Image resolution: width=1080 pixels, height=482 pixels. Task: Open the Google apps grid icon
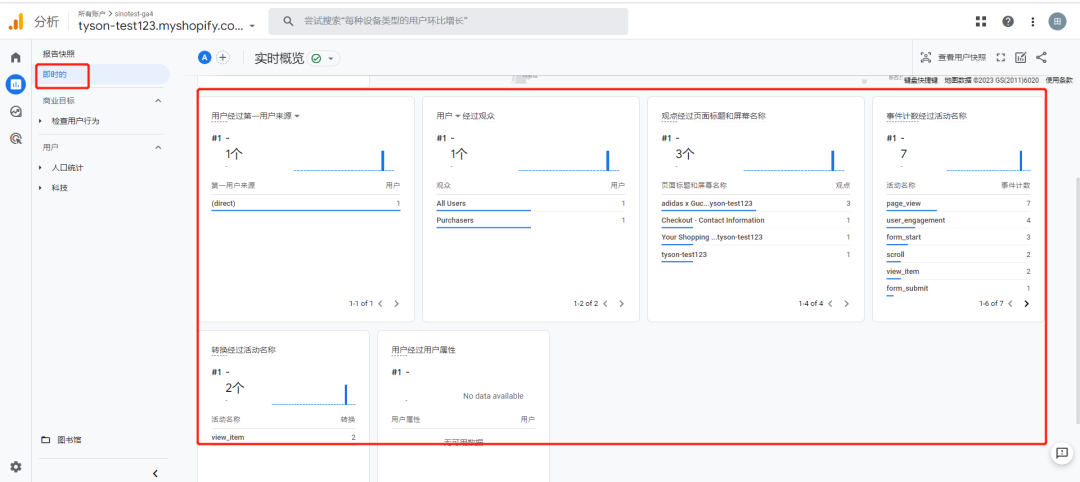pyautogui.click(x=981, y=21)
